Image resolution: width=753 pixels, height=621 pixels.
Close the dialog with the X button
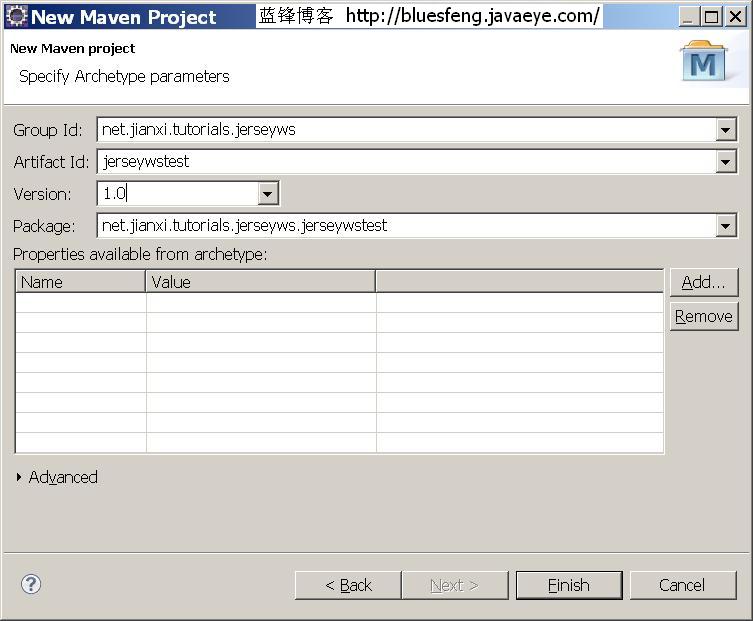coord(735,17)
